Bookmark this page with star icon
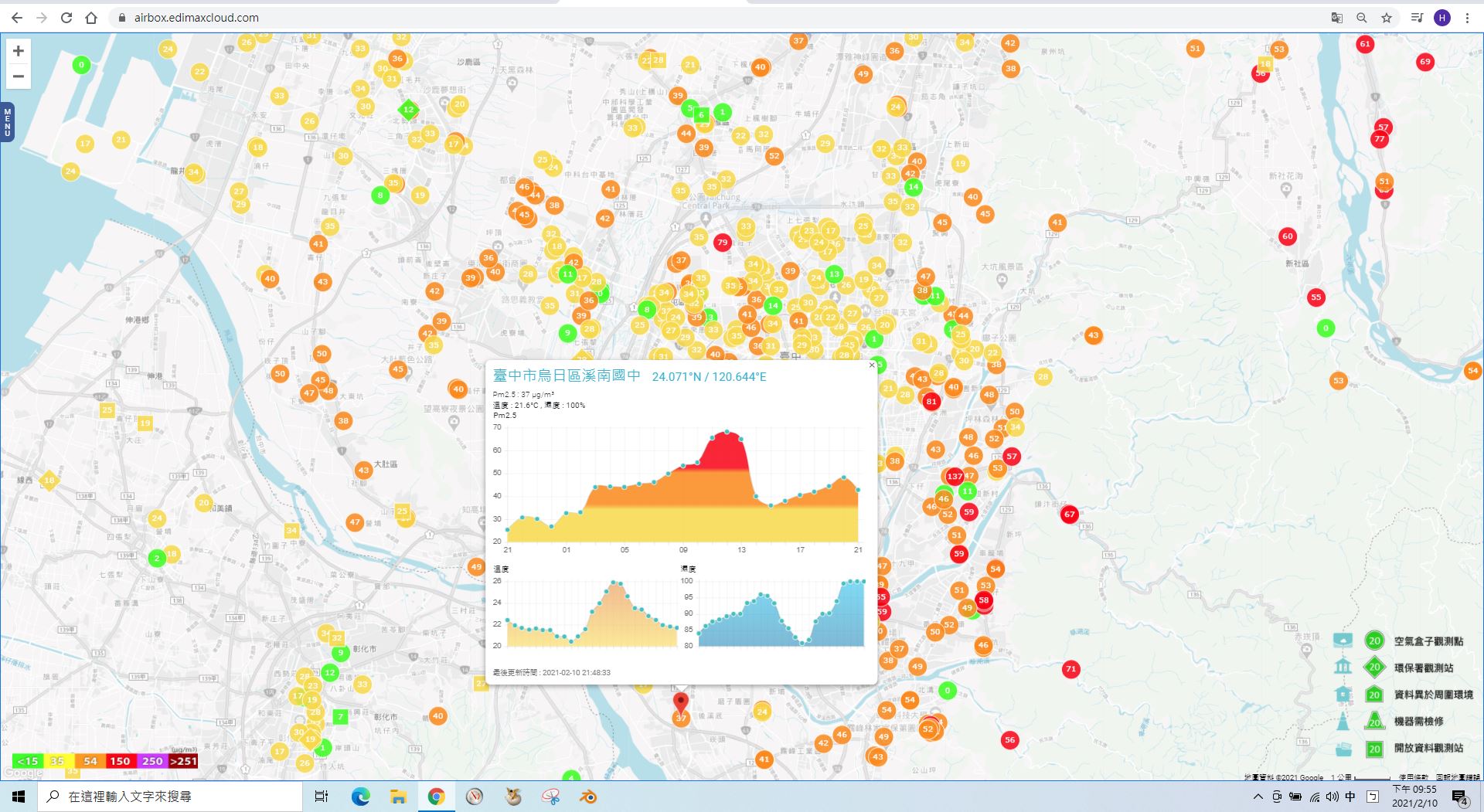 [x=1387, y=18]
